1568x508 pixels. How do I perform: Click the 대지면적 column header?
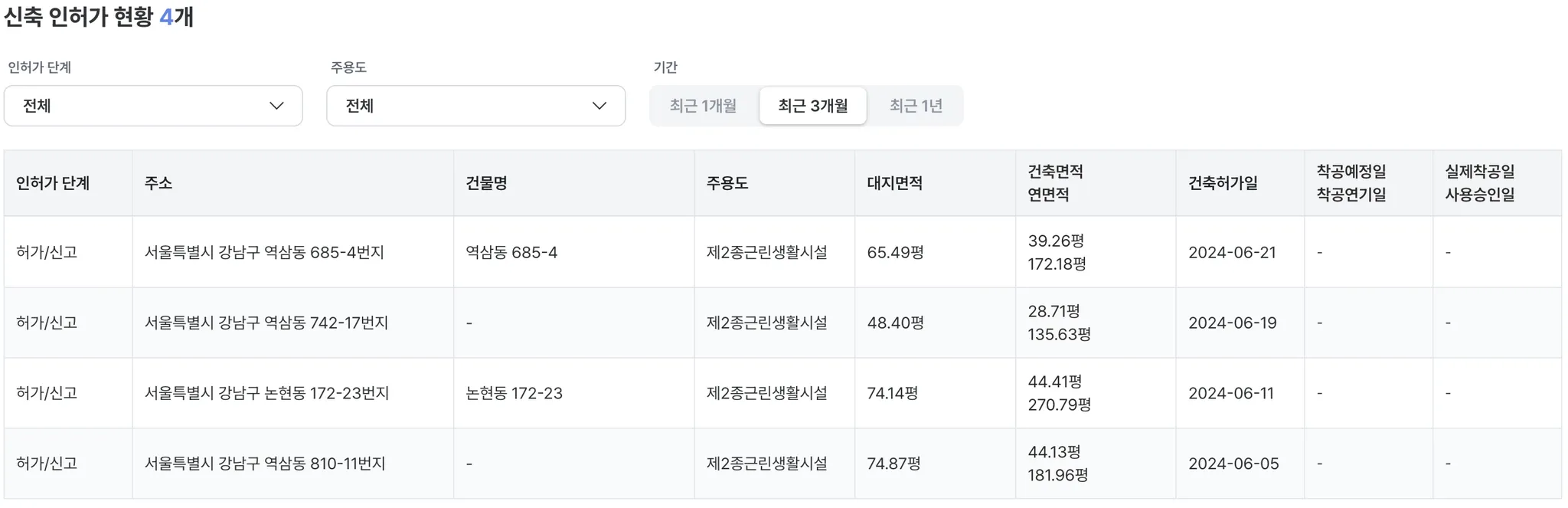pyautogui.click(x=894, y=183)
